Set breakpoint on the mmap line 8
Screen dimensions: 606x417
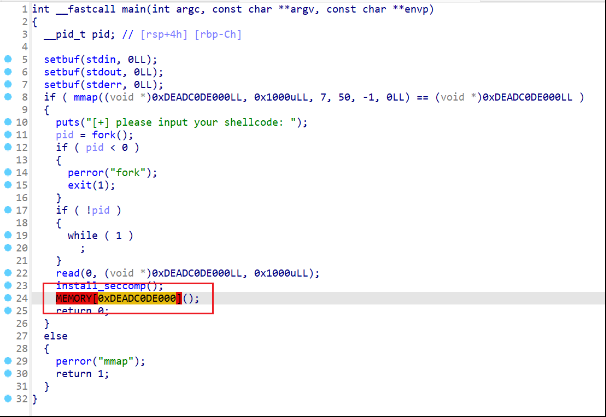point(8,97)
